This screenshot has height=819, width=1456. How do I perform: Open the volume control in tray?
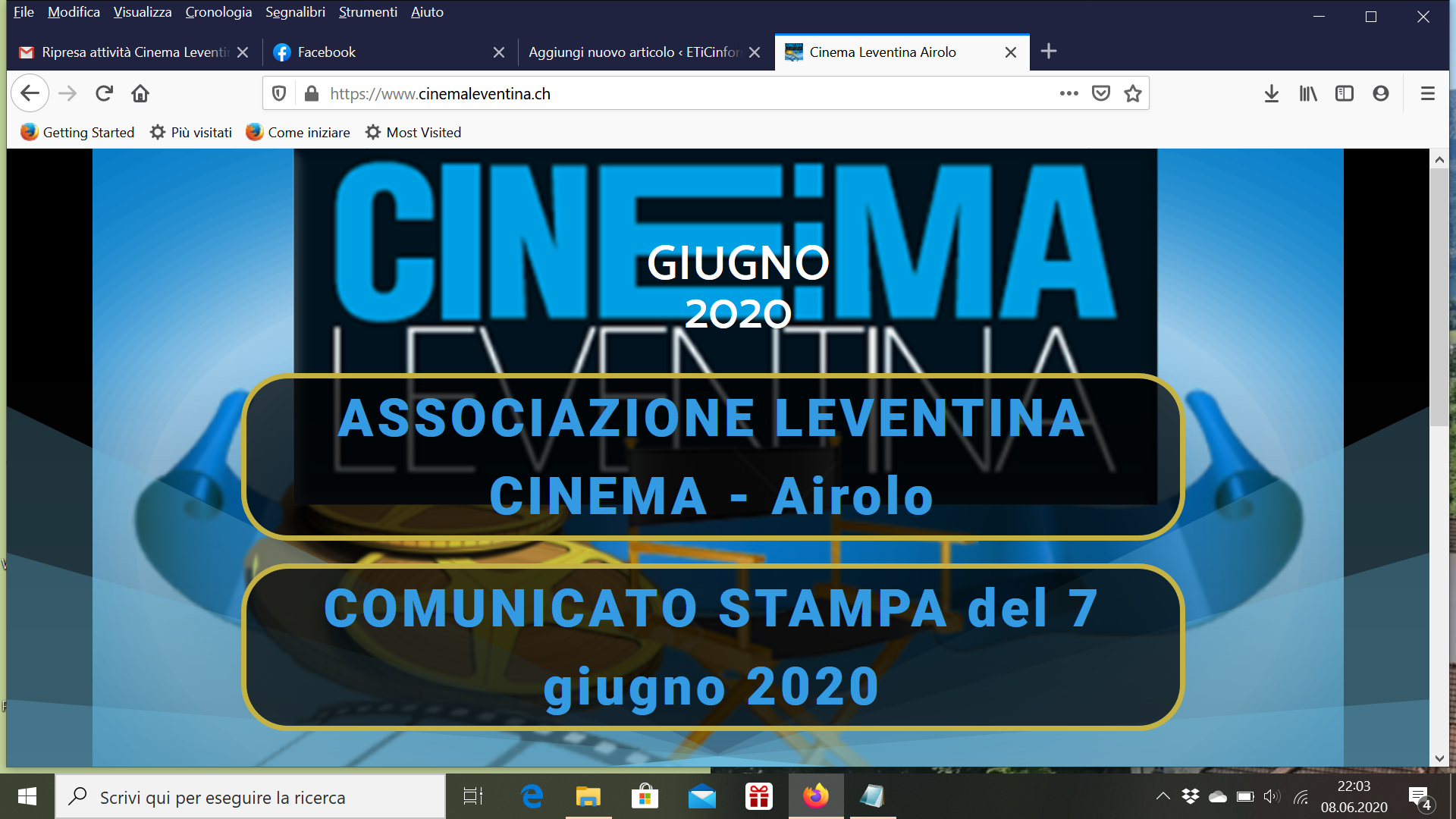coord(1272,796)
